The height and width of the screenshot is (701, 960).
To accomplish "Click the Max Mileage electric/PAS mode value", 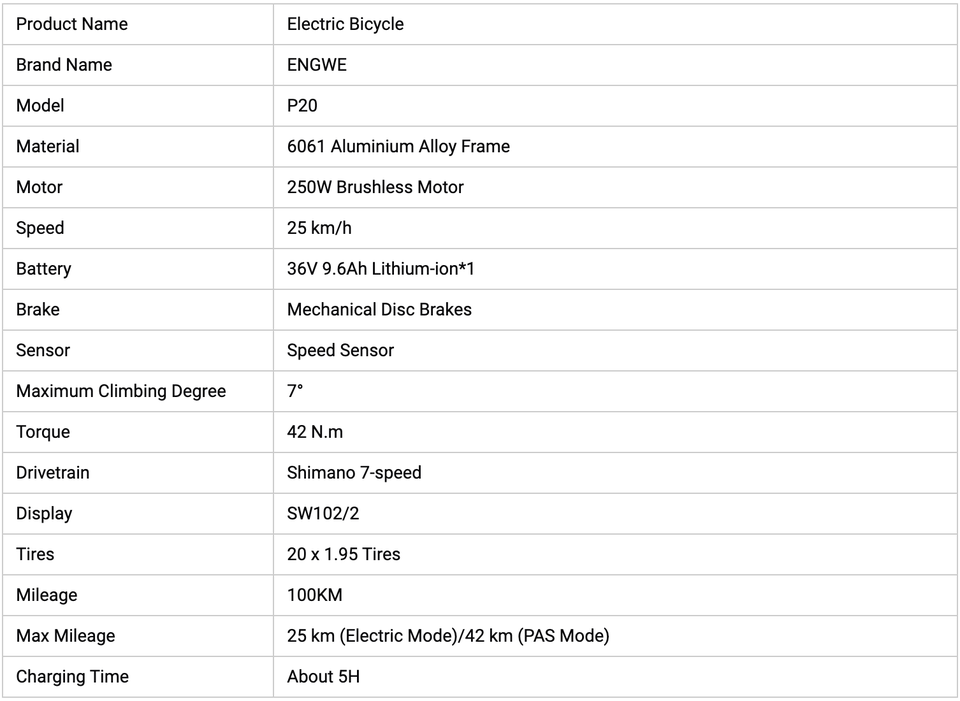I will [448, 636].
